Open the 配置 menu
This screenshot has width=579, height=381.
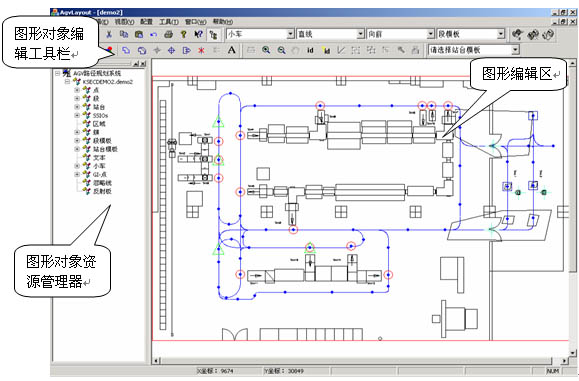(146, 22)
